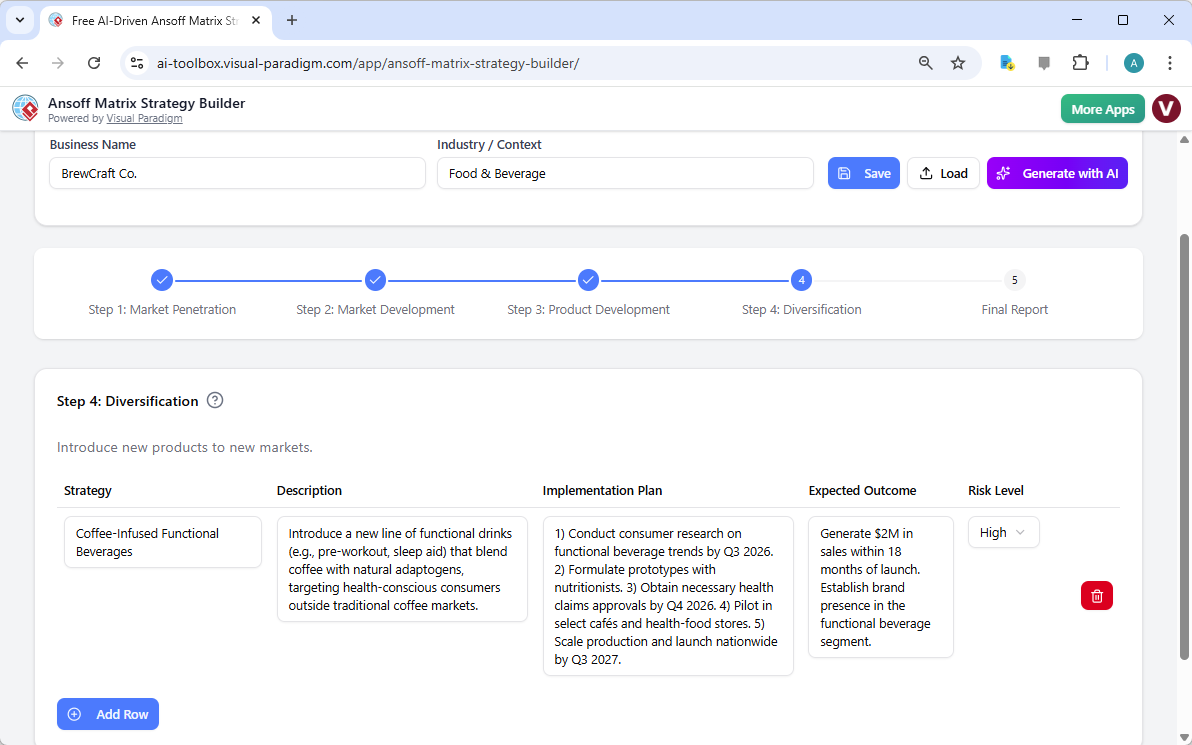Click the V user avatar in header
The width and height of the screenshot is (1192, 745).
1166,108
